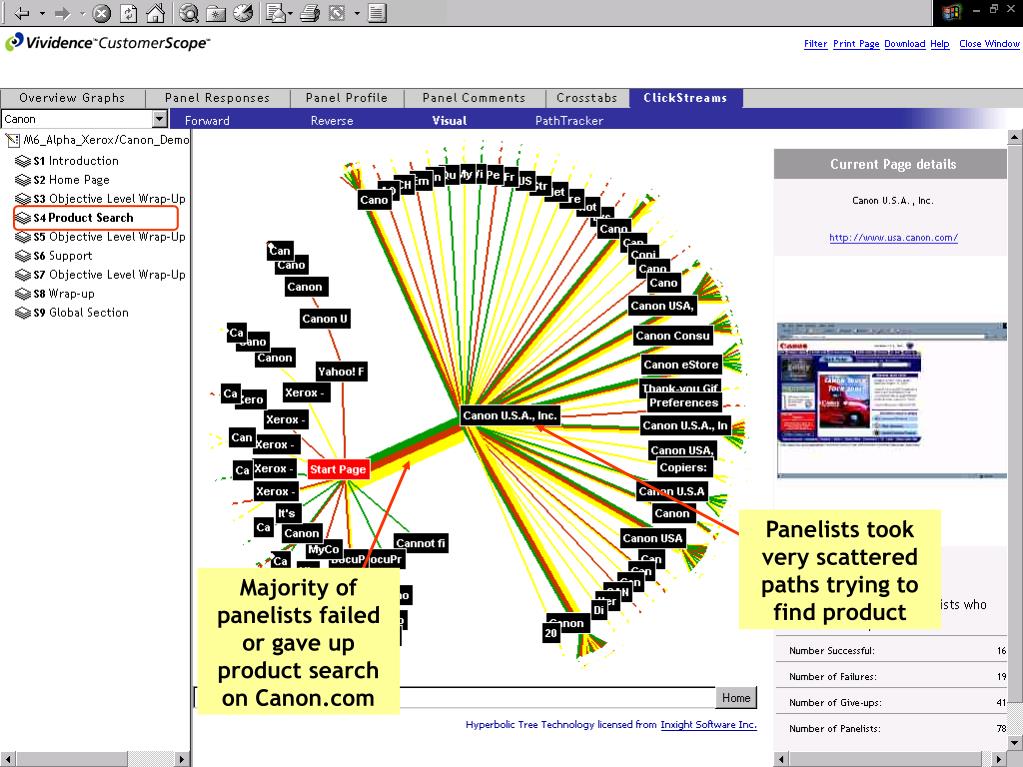Viewport: 1023px width, 767px height.
Task: Open the Back button history dropdown arrow
Action: (42, 13)
